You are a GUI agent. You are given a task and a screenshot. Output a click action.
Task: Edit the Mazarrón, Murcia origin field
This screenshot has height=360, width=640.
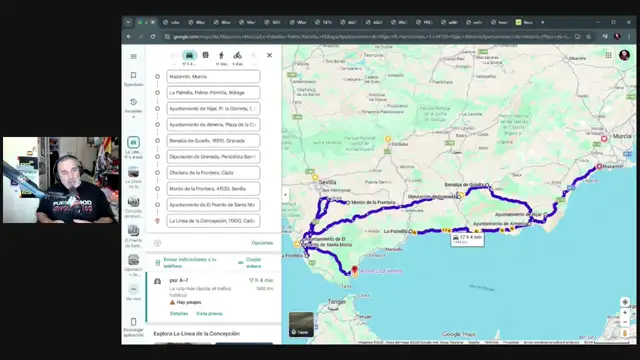(x=213, y=76)
